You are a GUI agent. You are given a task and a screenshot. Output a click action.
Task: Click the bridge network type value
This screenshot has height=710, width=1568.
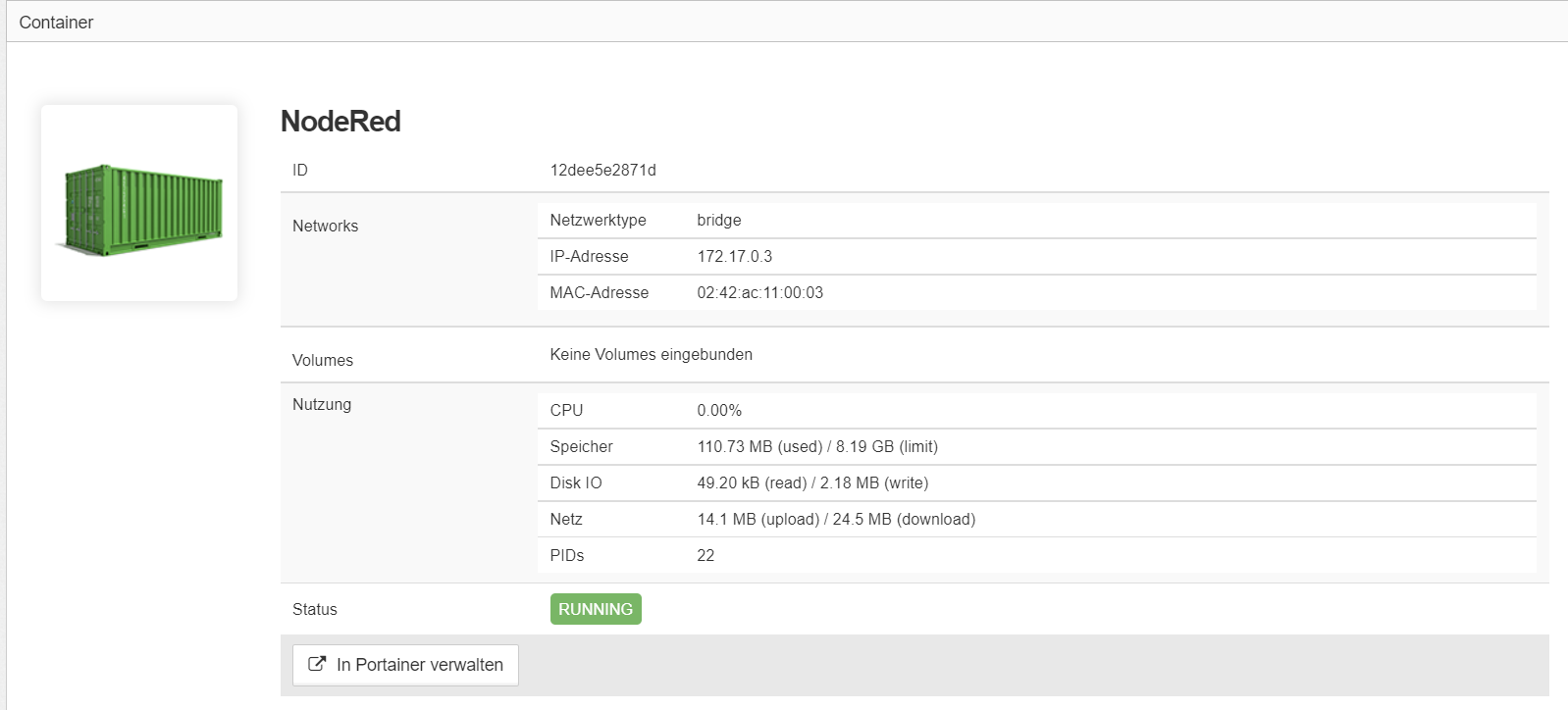(x=718, y=221)
